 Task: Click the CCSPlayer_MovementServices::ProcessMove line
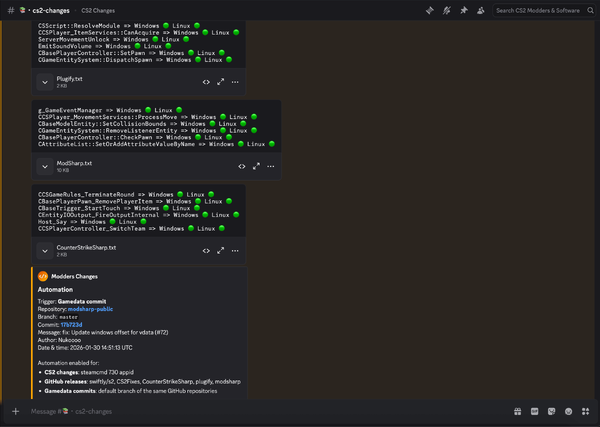coord(147,117)
